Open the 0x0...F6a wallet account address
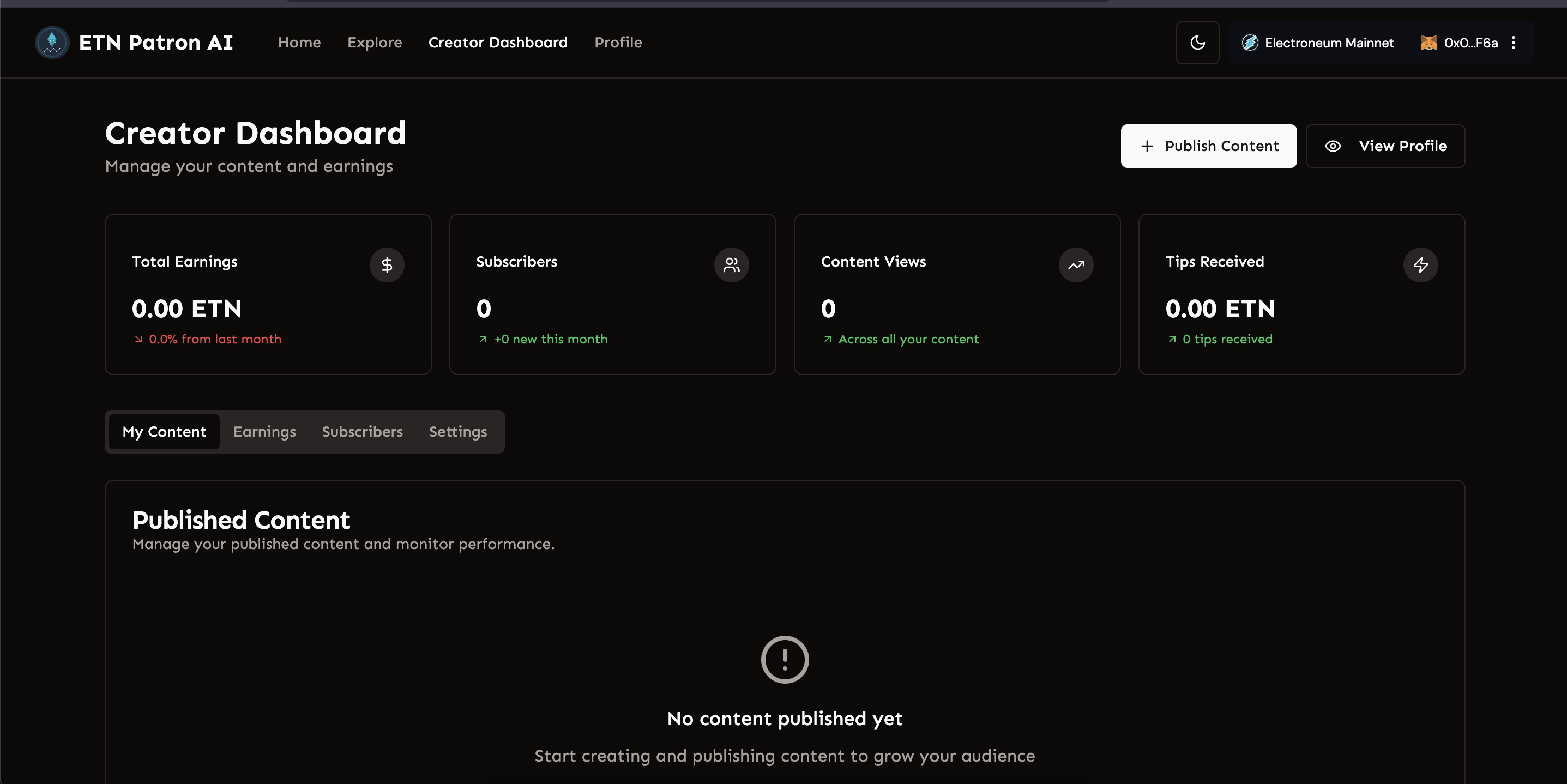This screenshot has height=784, width=1567. coord(1470,43)
